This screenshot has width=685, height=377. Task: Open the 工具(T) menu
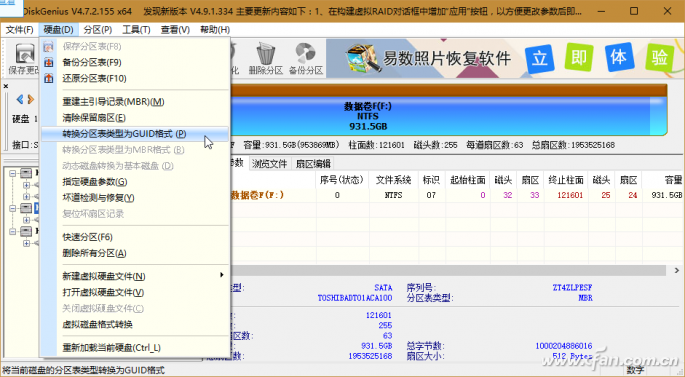point(136,30)
